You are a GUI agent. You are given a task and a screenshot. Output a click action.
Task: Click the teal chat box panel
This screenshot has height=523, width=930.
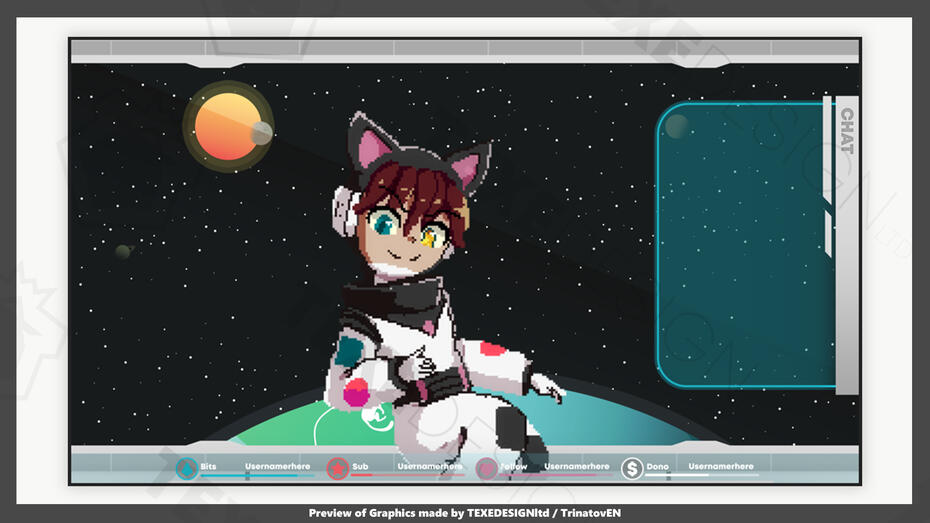(740, 245)
